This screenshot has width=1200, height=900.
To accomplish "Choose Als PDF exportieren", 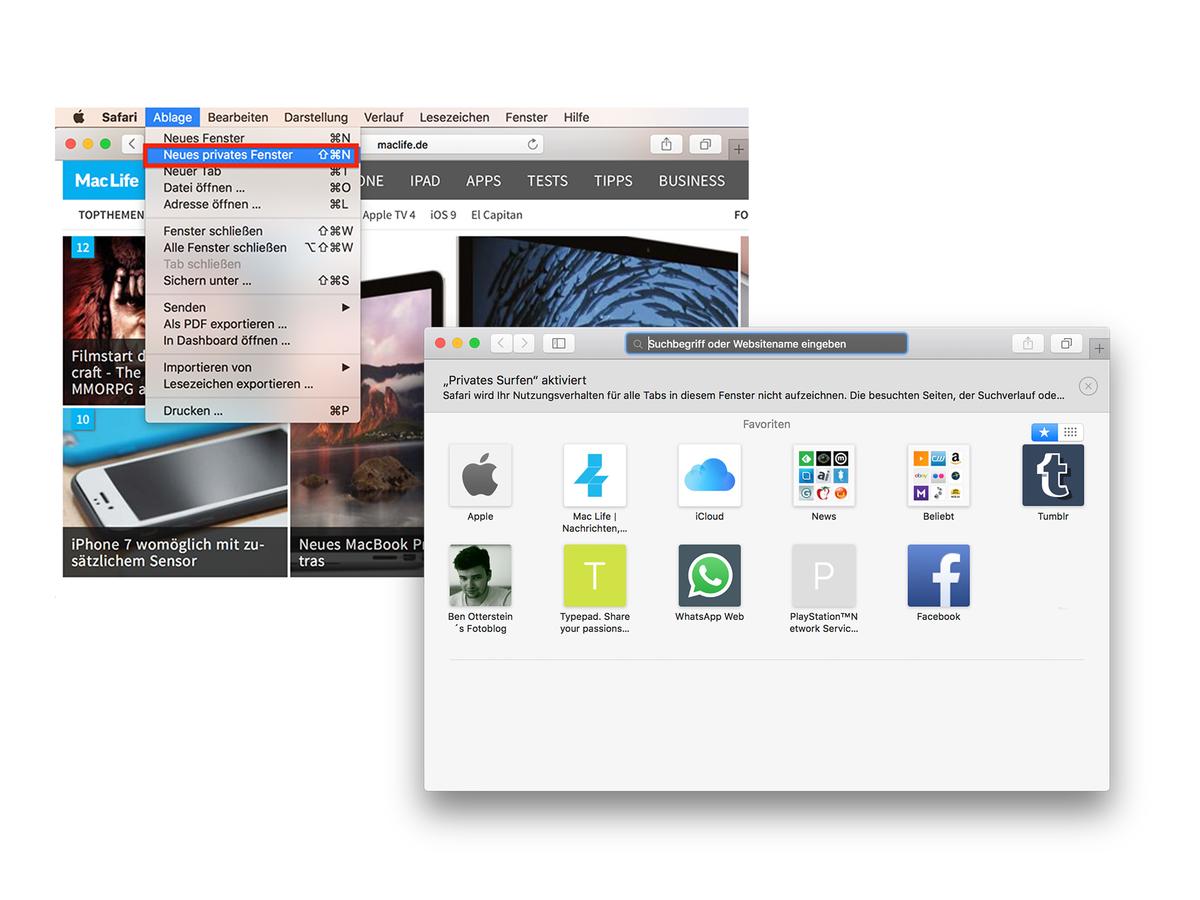I will point(252,324).
